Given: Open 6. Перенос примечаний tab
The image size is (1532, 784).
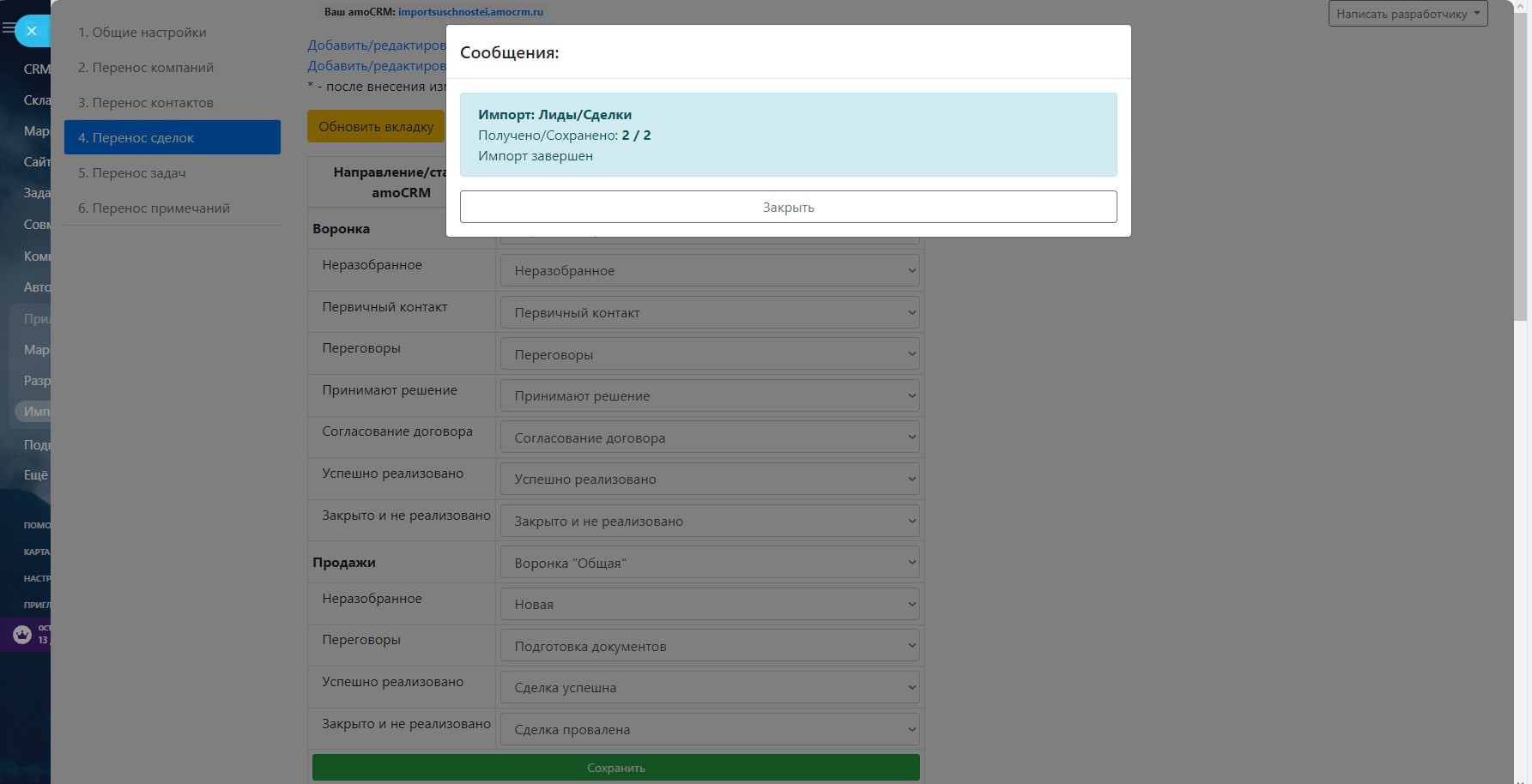Looking at the screenshot, I should [154, 208].
